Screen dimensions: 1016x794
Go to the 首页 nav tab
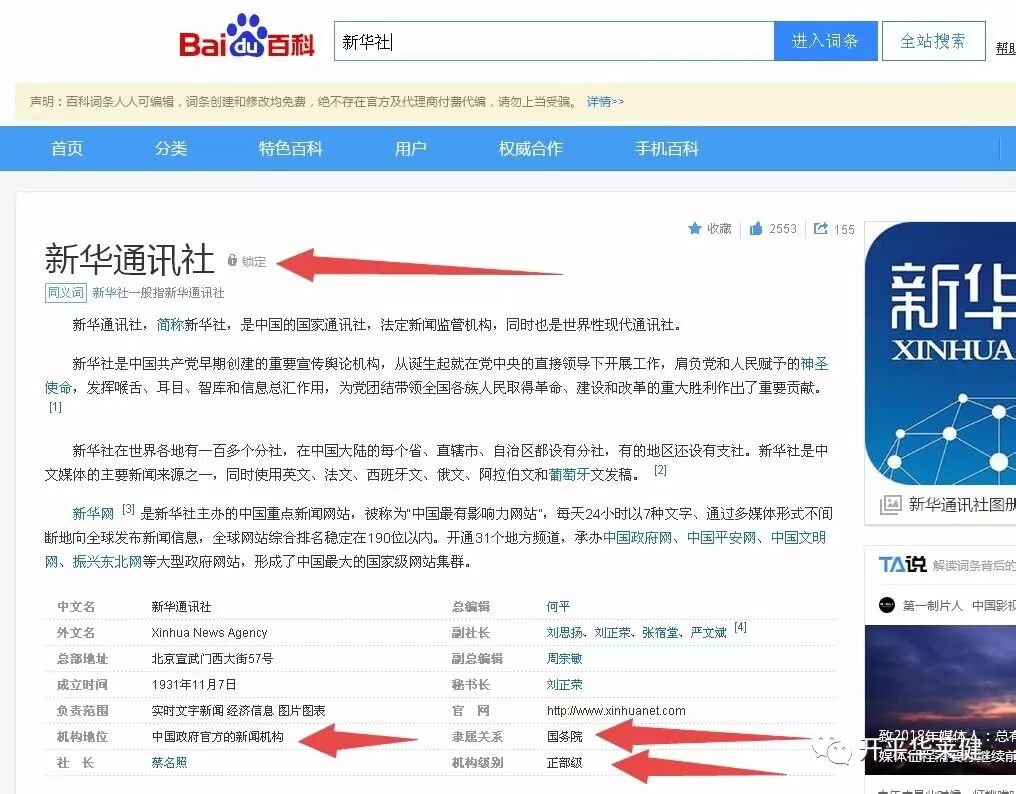(67, 148)
